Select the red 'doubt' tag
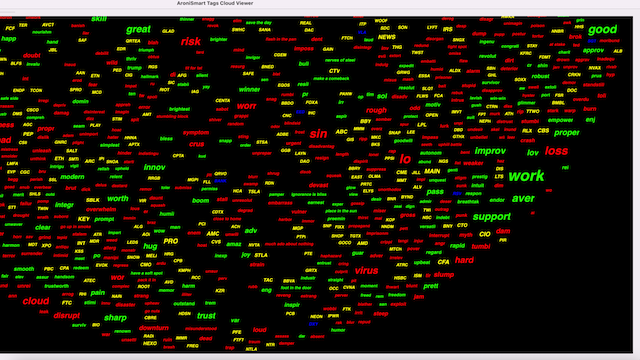 pyautogui.click(x=31, y=56)
